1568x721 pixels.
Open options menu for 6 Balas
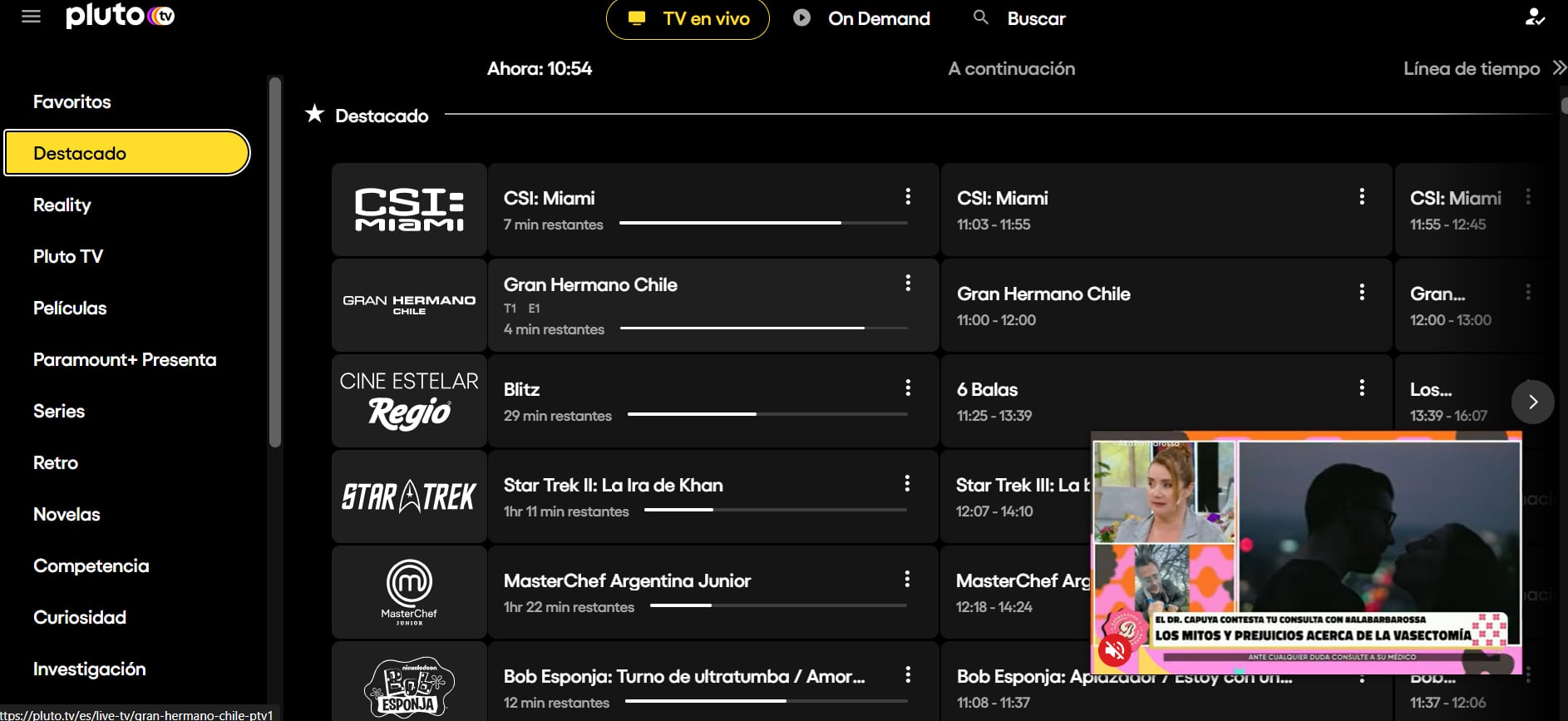(1362, 388)
